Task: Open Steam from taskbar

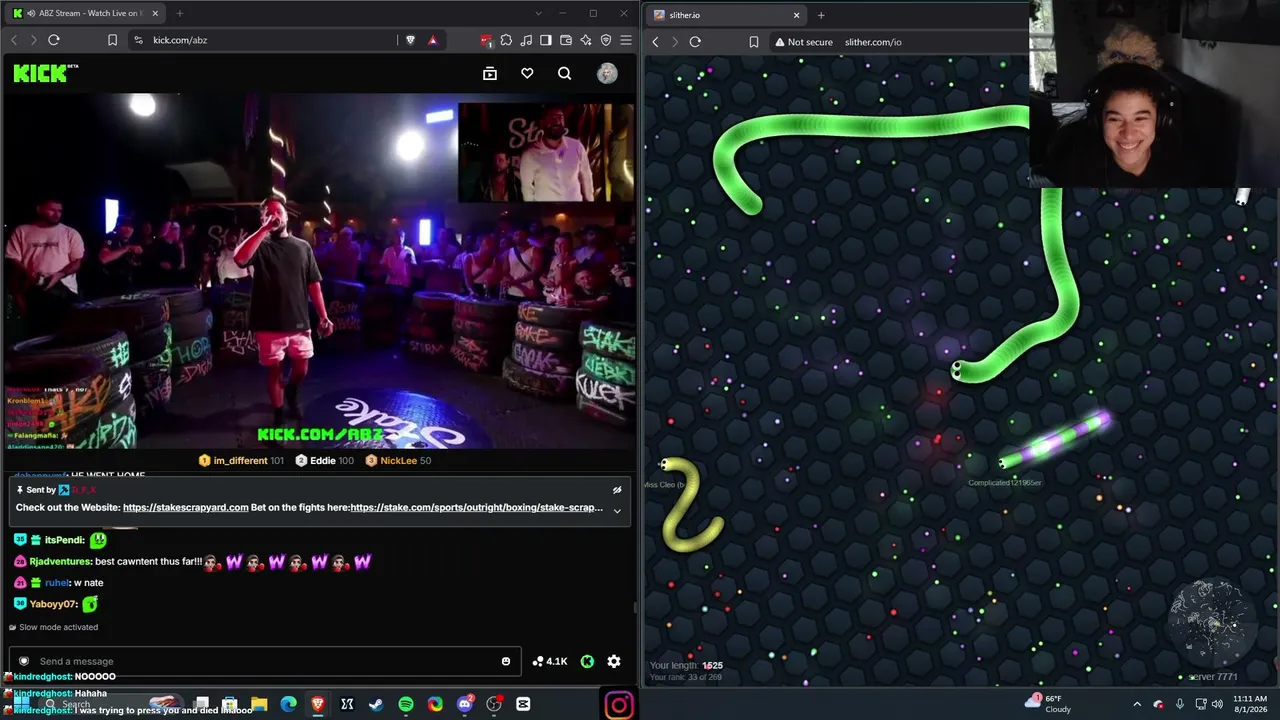Action: (x=376, y=705)
